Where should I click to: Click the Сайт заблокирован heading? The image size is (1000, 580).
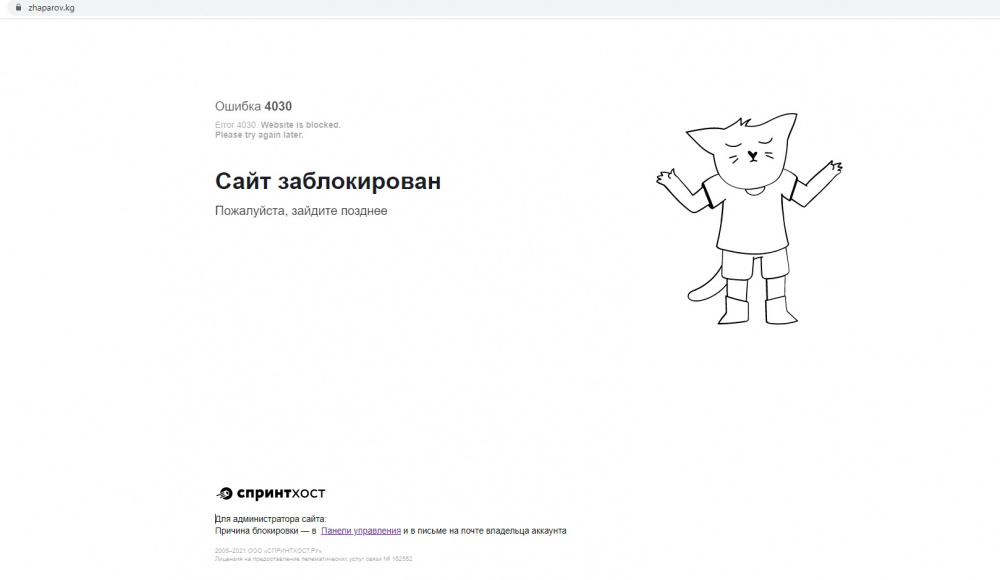pyautogui.click(x=327, y=181)
